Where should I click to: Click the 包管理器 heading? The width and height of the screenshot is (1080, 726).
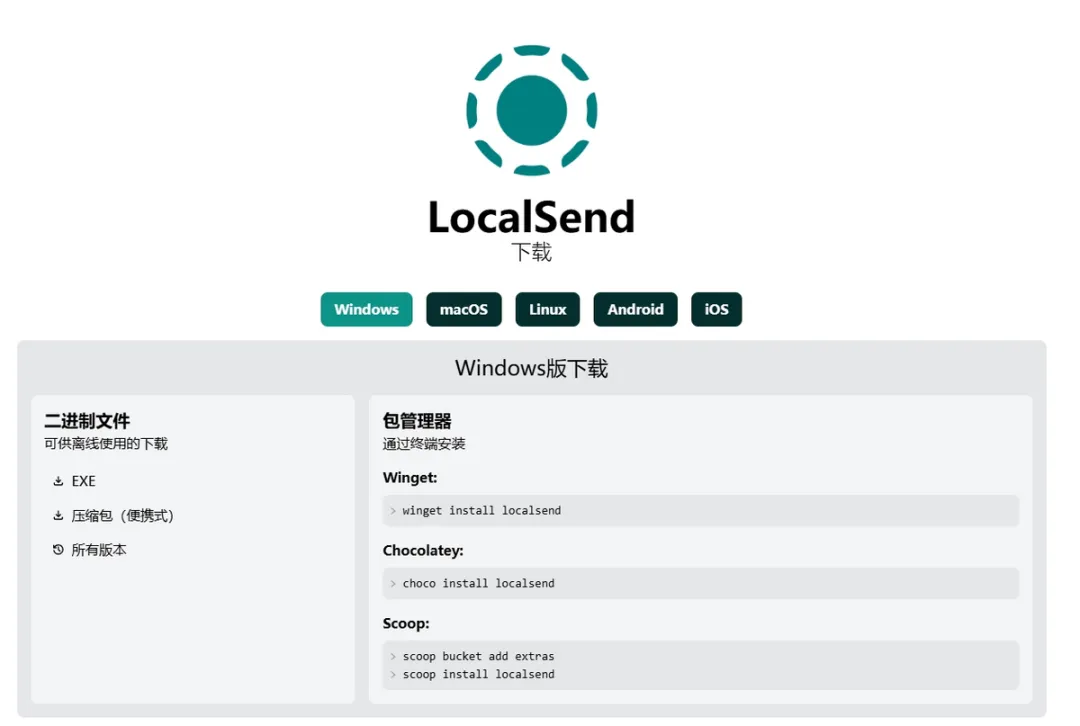pos(417,421)
